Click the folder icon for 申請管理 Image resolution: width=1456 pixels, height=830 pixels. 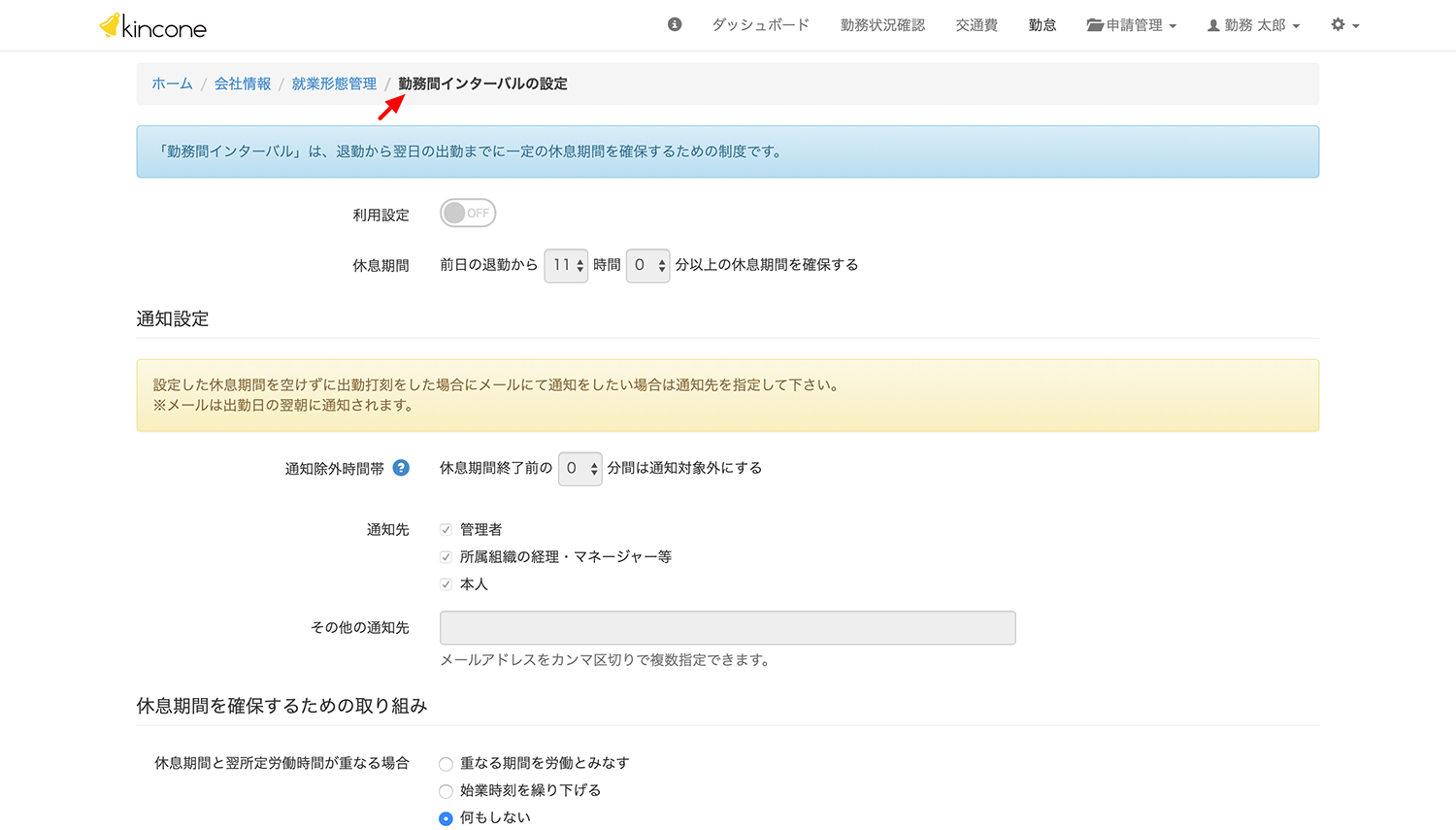point(1095,25)
